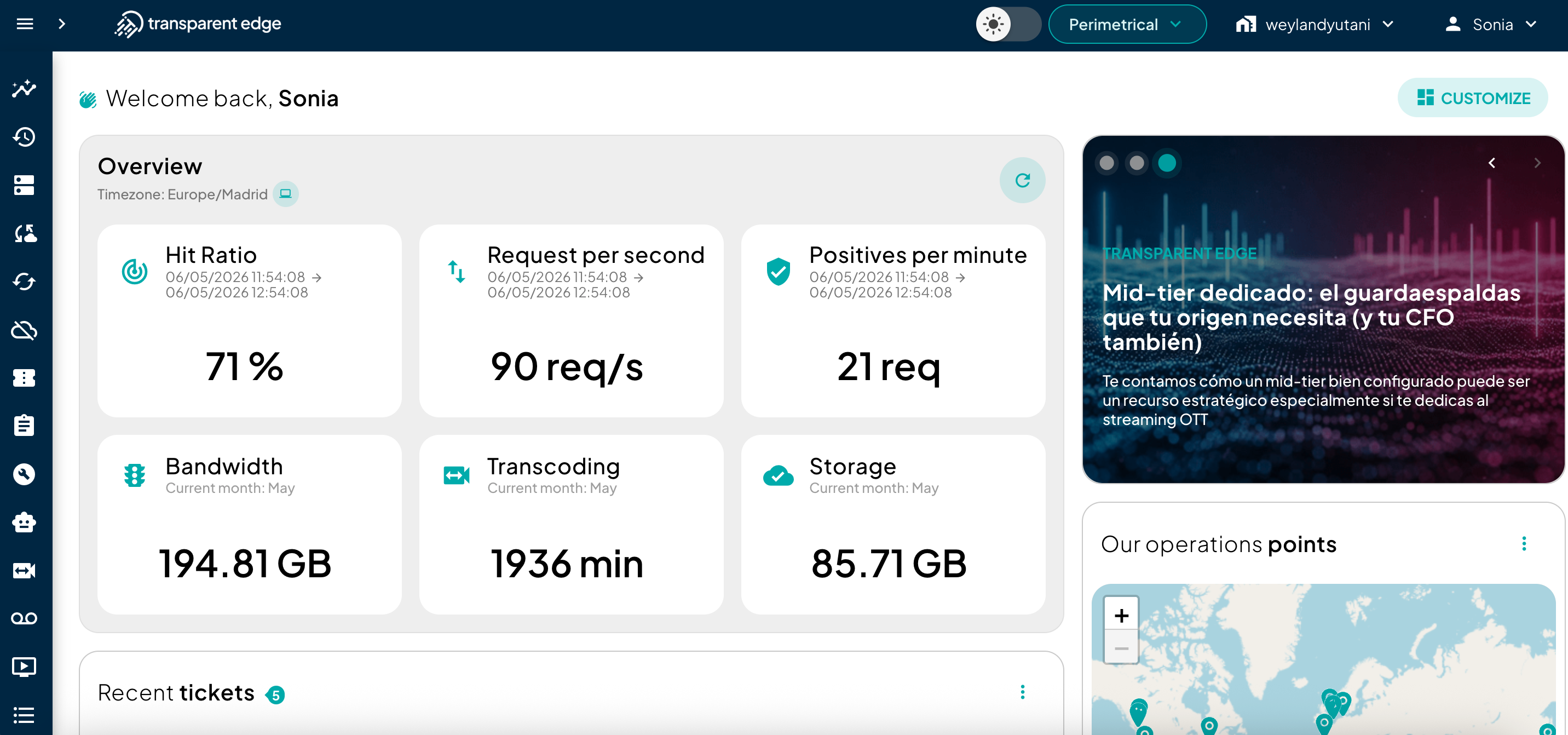
Task: Open the cloud-off sidebar icon
Action: (x=24, y=330)
